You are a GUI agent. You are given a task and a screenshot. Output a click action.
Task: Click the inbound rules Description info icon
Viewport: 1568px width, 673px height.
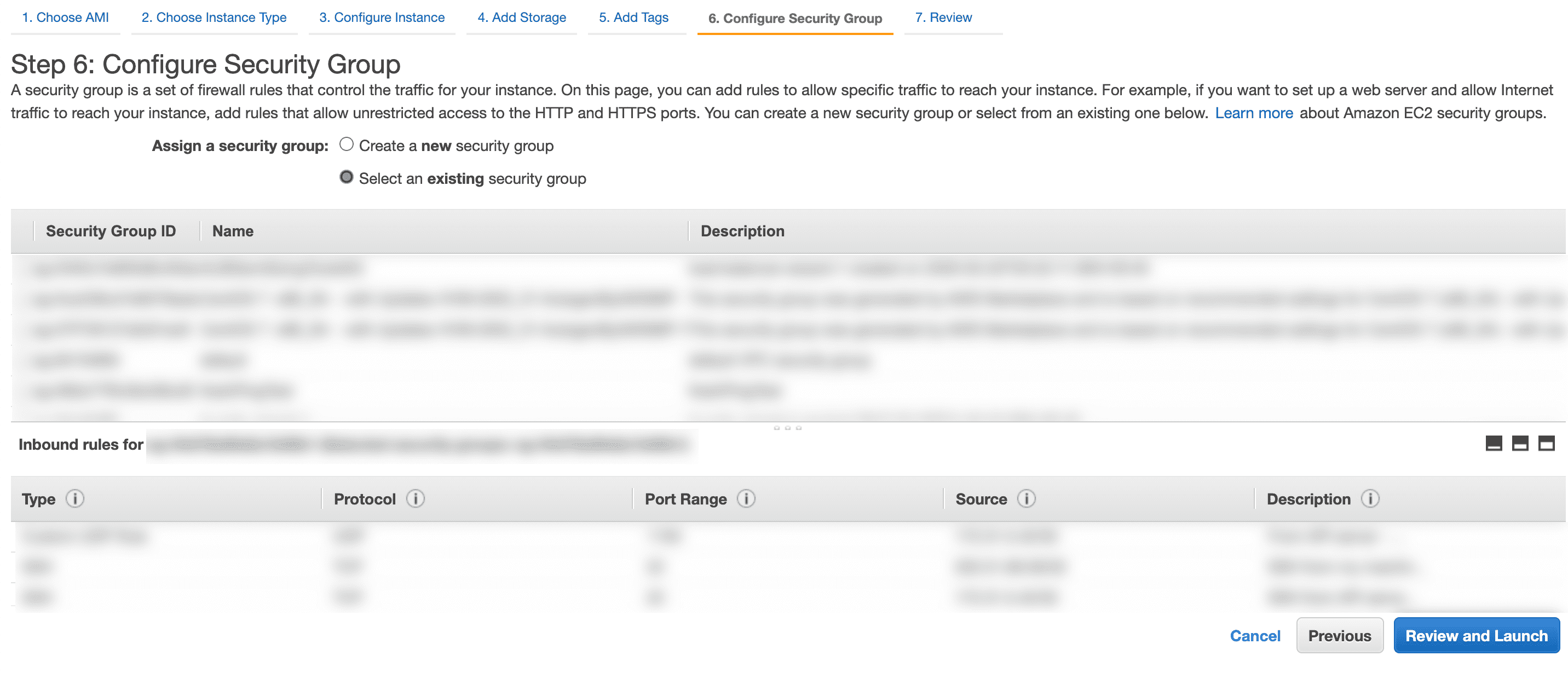(1370, 498)
